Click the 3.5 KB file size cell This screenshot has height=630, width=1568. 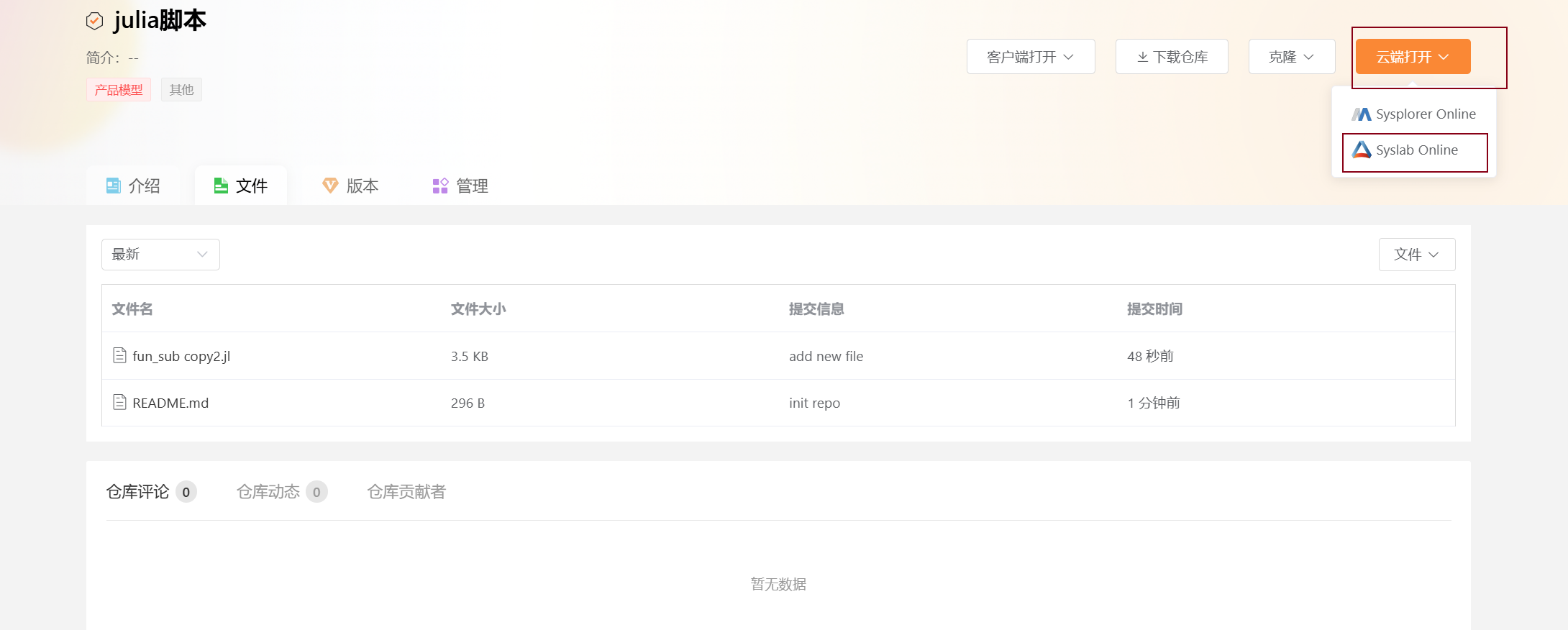click(470, 356)
